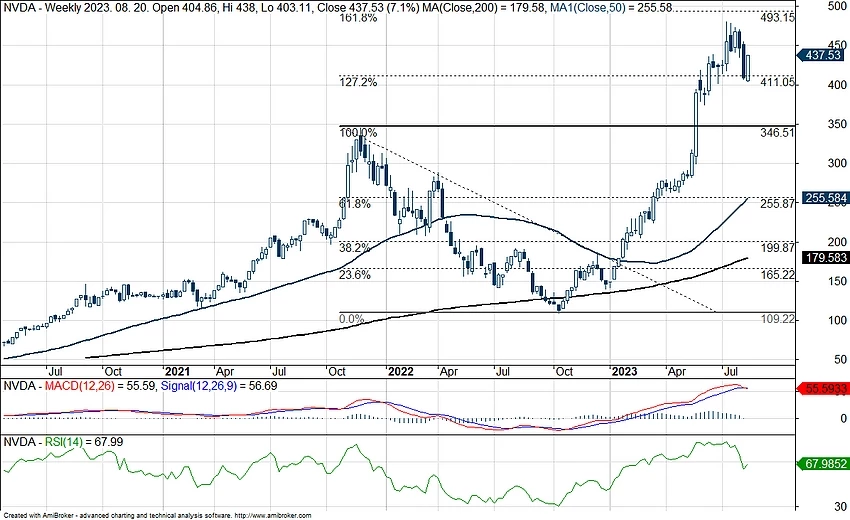This screenshot has width=850, height=520.
Task: Click the 255.87 price level value
Action: [x=778, y=204]
